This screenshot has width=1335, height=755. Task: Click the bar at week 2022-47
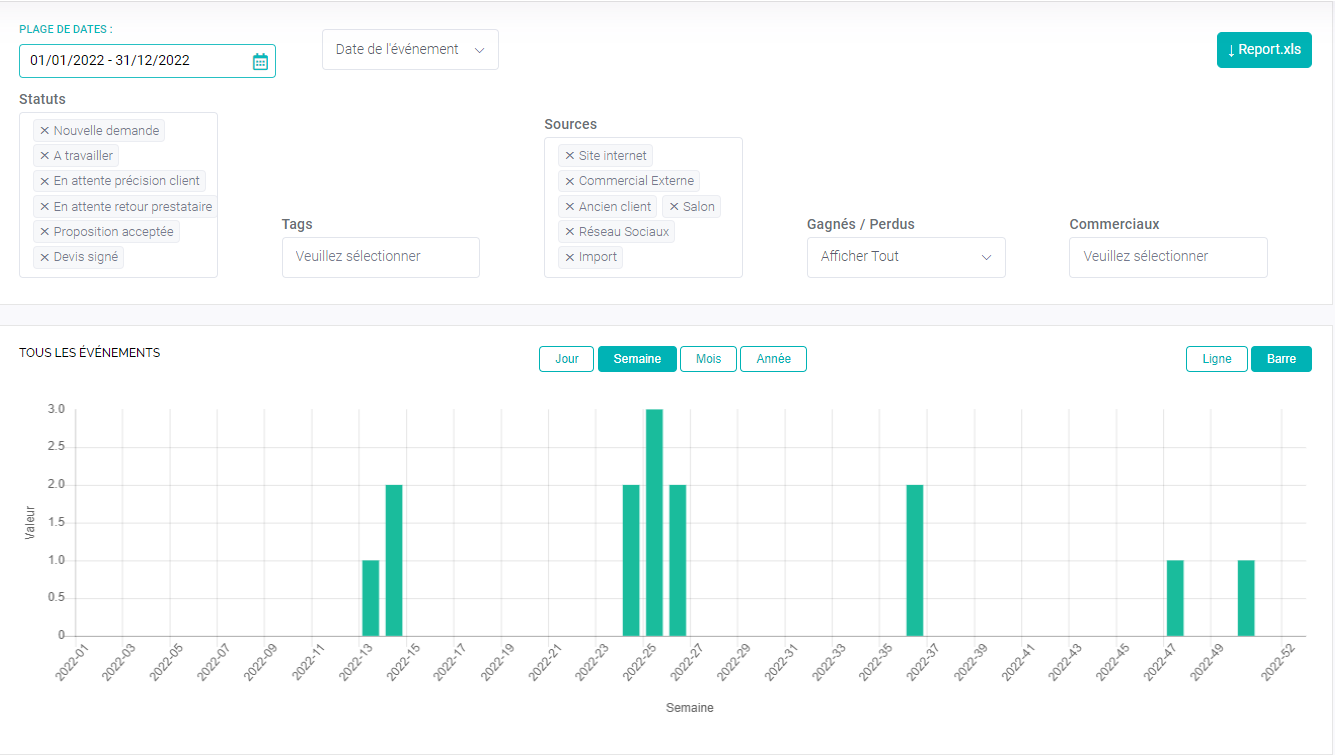[1175, 598]
